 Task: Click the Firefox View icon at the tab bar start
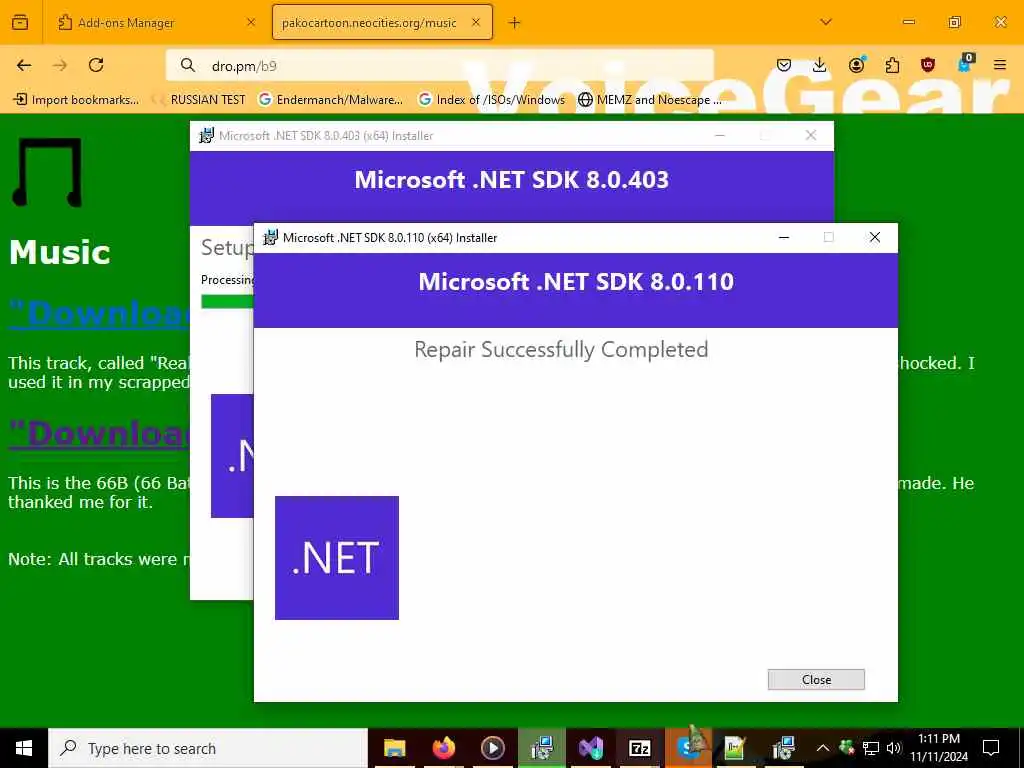(20, 22)
